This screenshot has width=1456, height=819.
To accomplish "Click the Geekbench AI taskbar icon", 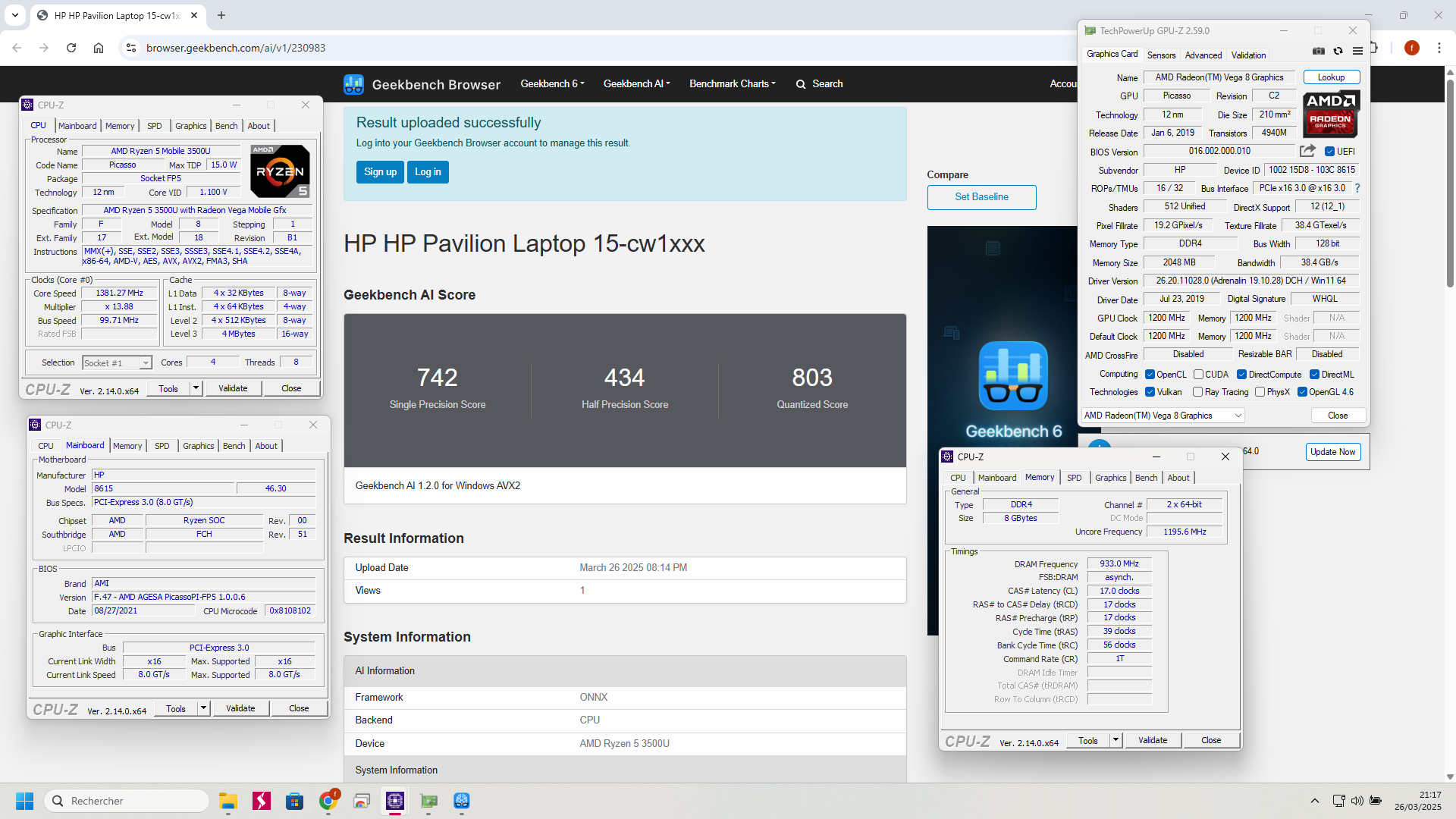I will click(462, 801).
